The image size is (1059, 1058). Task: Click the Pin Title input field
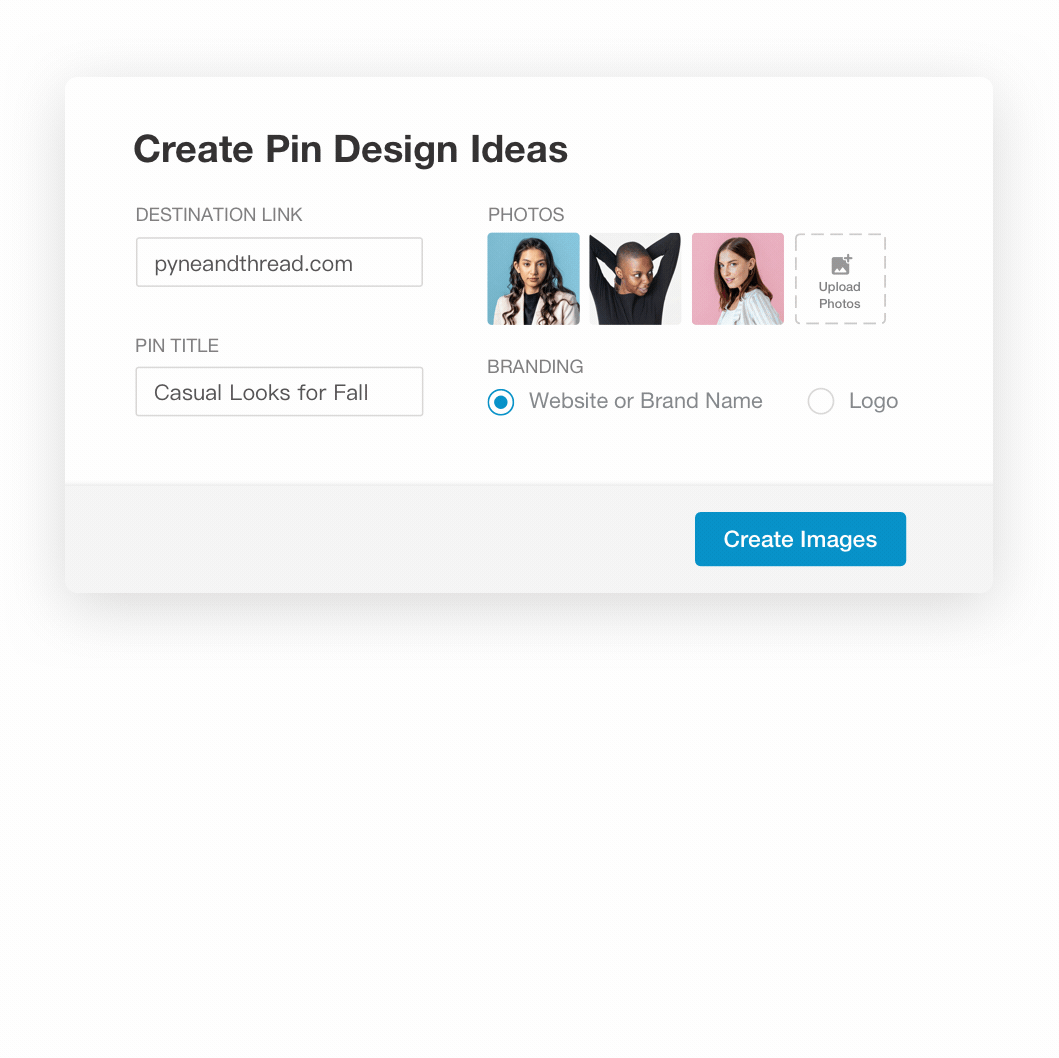tap(279, 392)
